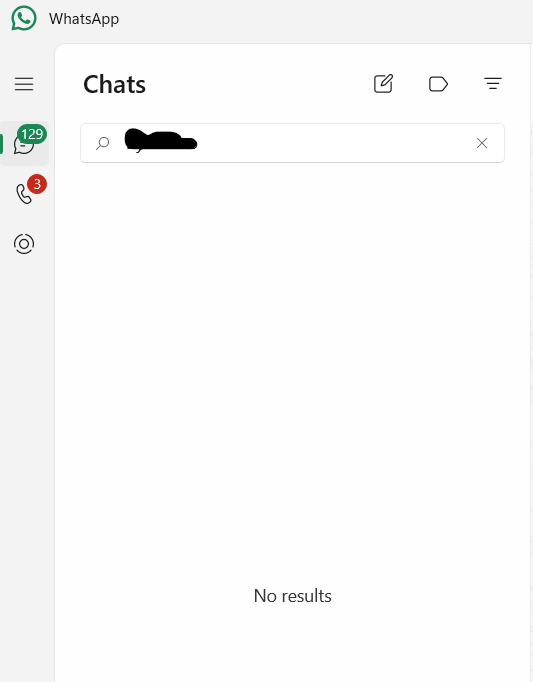The height and width of the screenshot is (682, 533).
Task: Click the WhatsApp logo in title bar
Action: (x=23, y=18)
